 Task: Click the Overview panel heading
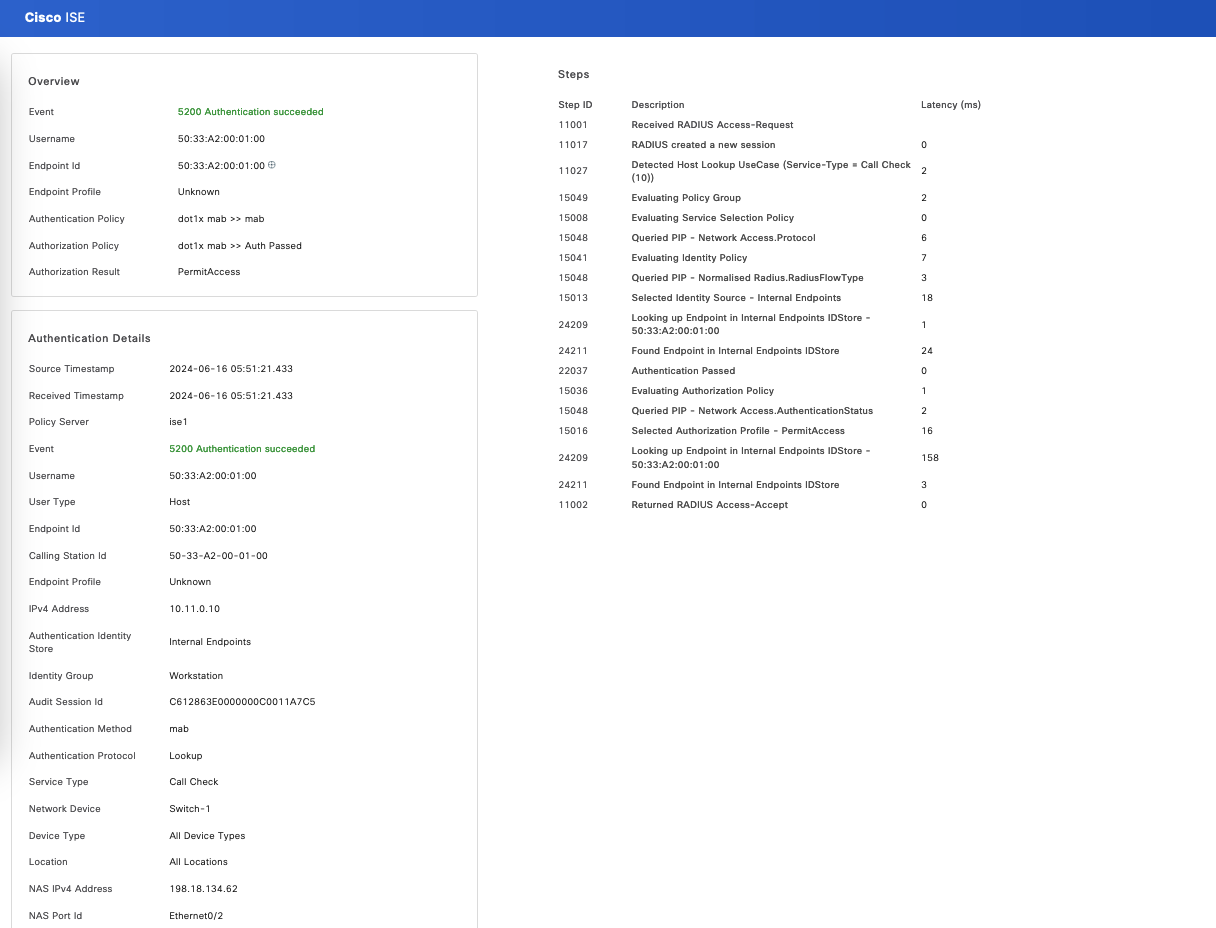tap(54, 81)
